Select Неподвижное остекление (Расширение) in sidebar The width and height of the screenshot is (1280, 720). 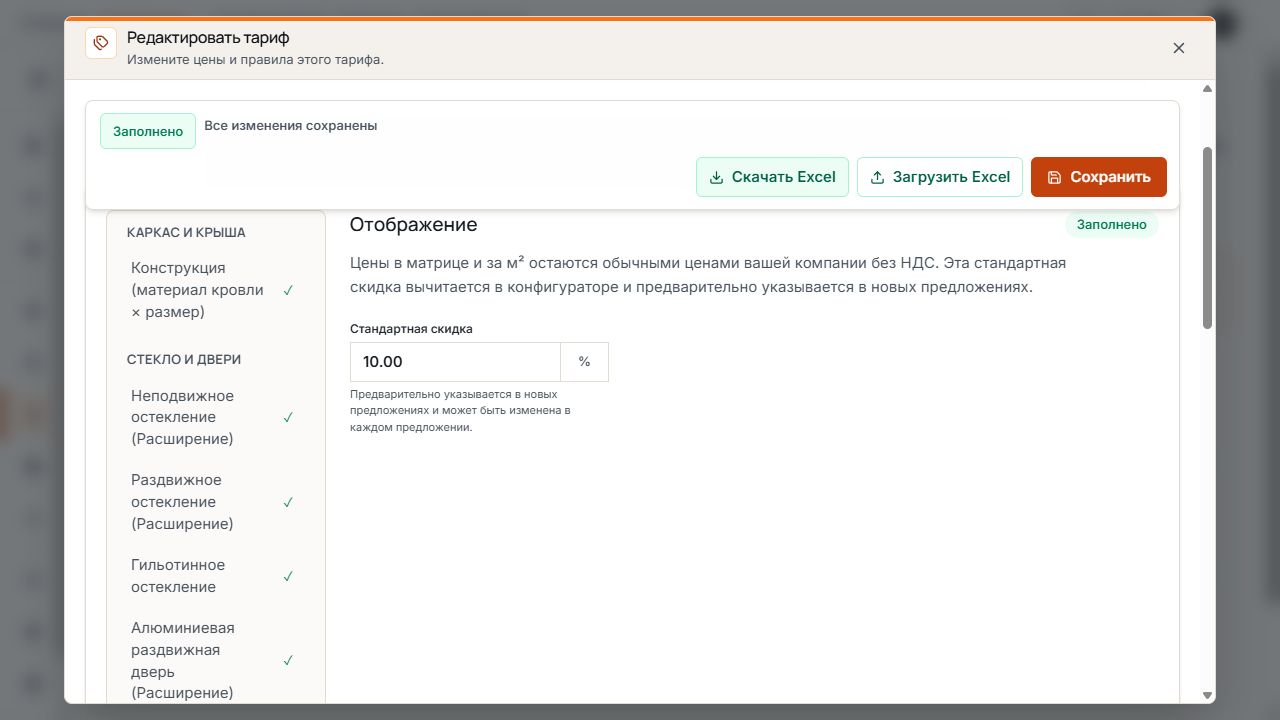[216, 417]
